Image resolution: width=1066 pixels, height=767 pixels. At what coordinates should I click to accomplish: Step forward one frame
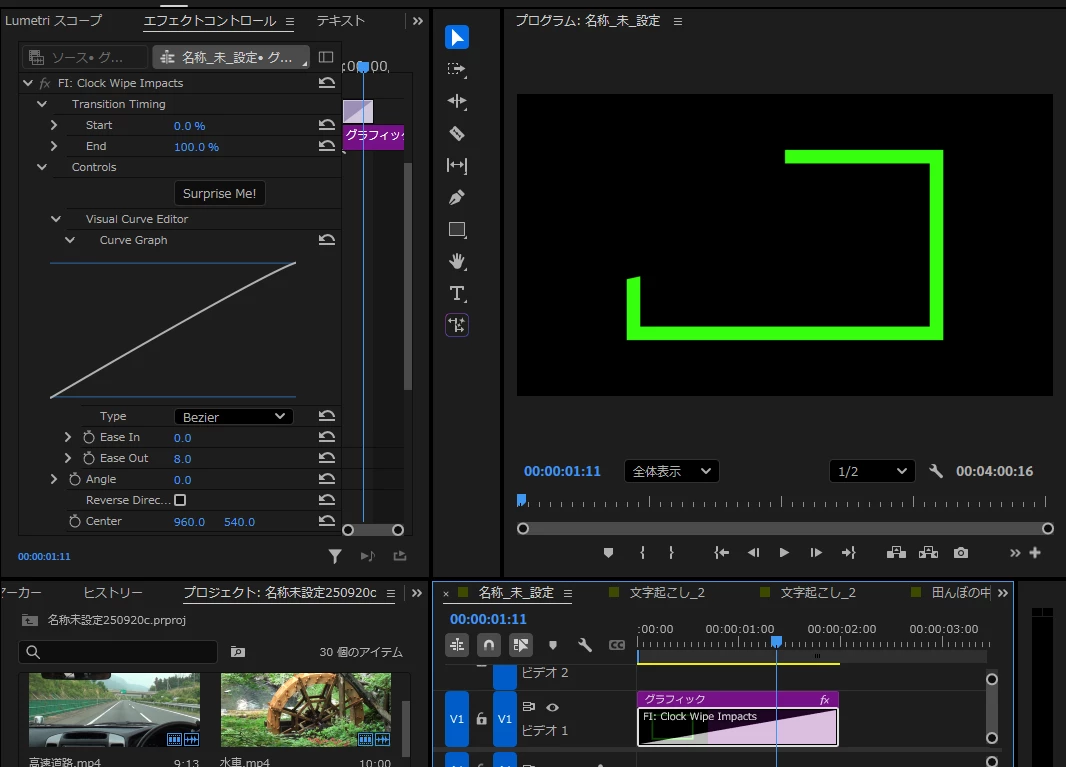click(816, 553)
